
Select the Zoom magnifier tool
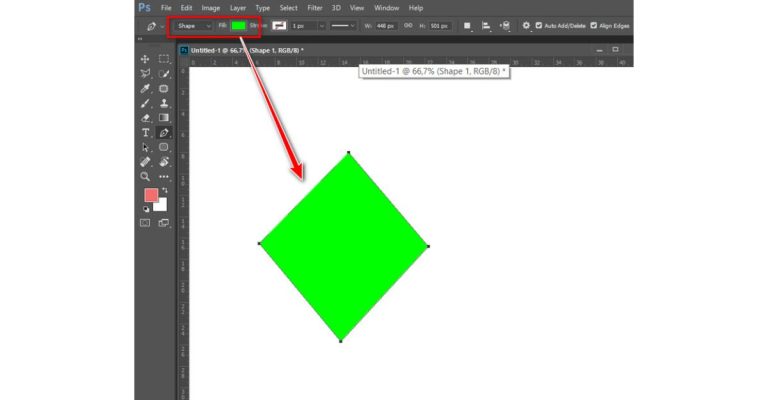coord(145,176)
